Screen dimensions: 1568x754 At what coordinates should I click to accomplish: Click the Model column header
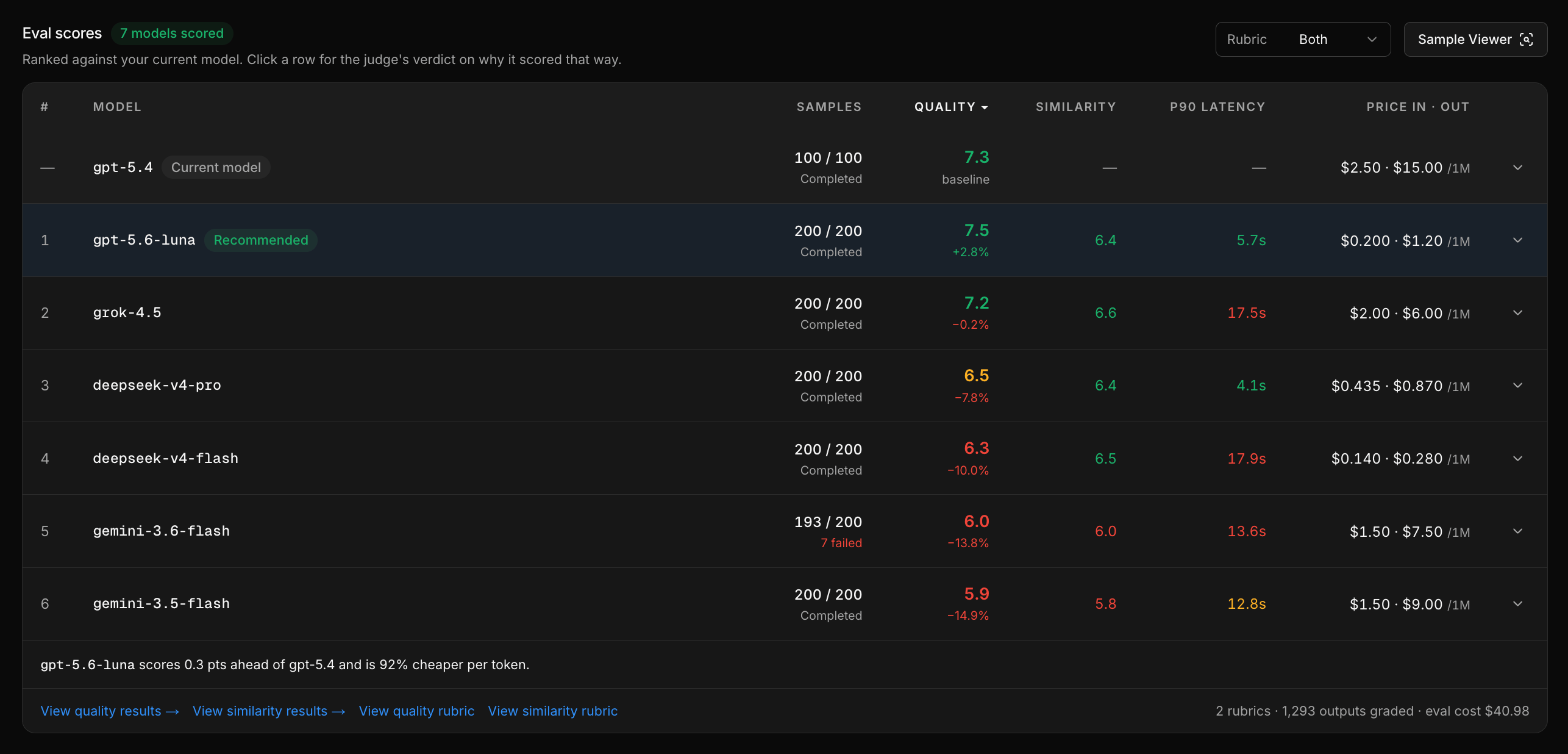[117, 107]
